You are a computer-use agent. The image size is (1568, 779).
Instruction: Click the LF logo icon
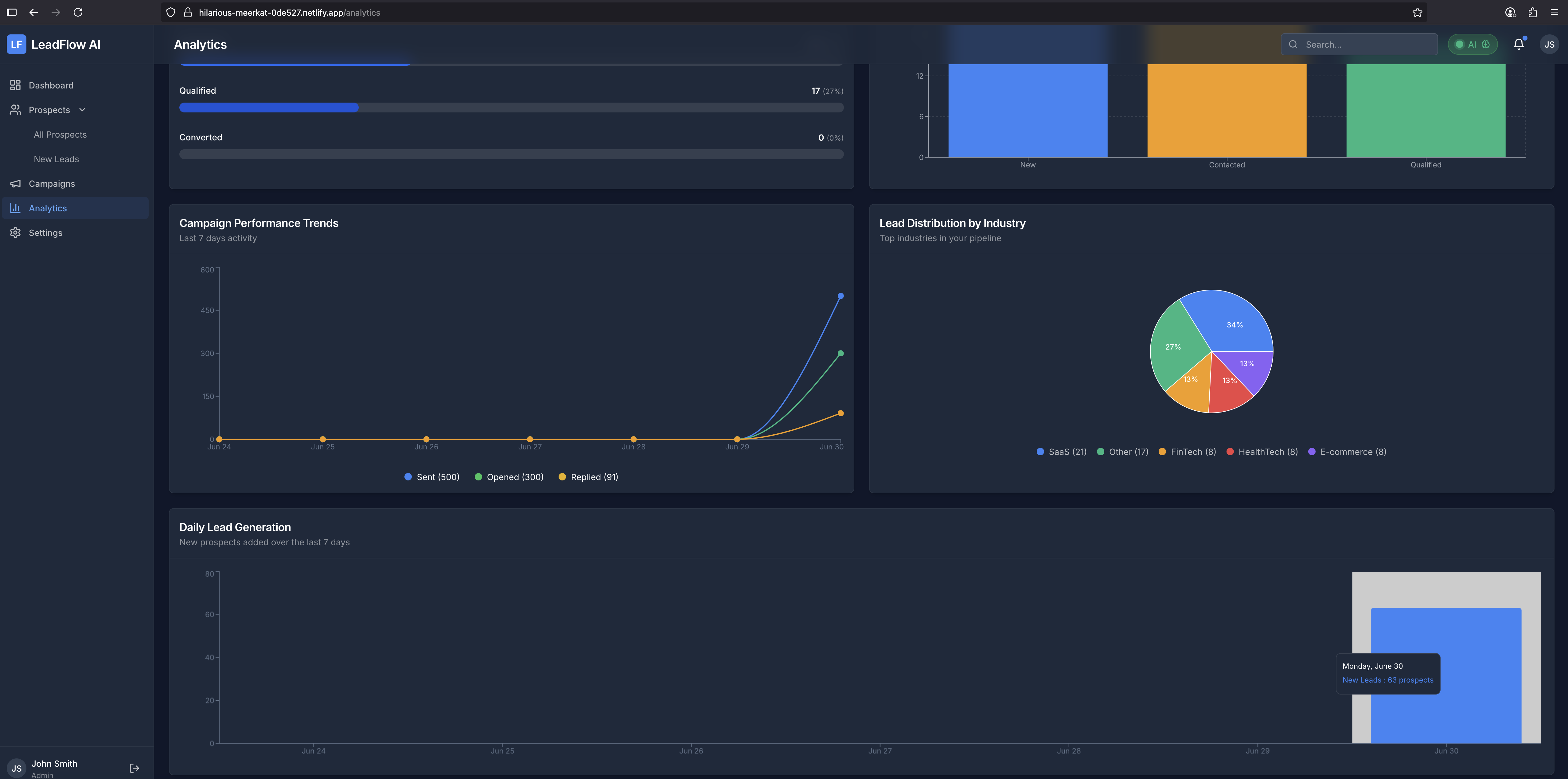coord(17,44)
